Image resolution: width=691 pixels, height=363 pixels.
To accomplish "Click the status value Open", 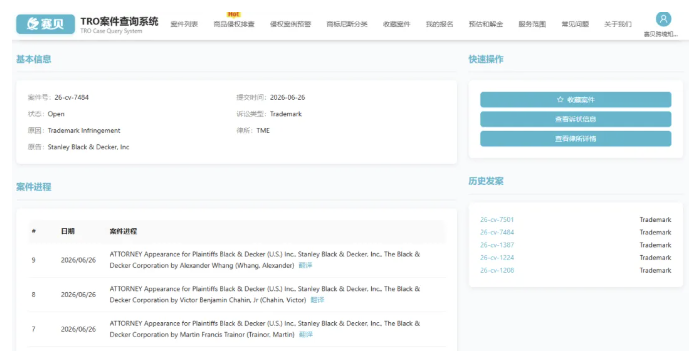I will pyautogui.click(x=56, y=114).
